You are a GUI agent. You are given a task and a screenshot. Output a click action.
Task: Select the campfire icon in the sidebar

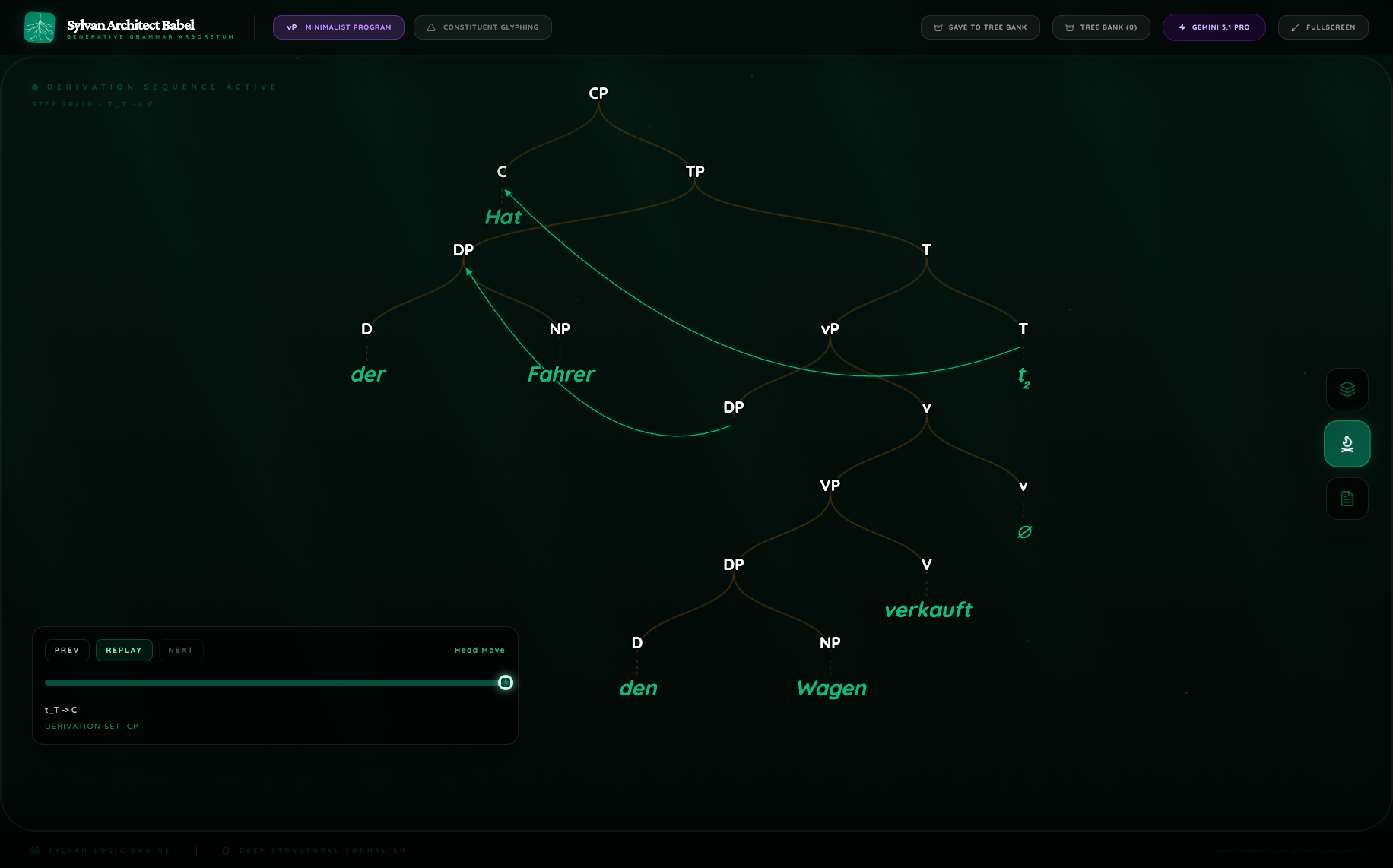[x=1347, y=444]
